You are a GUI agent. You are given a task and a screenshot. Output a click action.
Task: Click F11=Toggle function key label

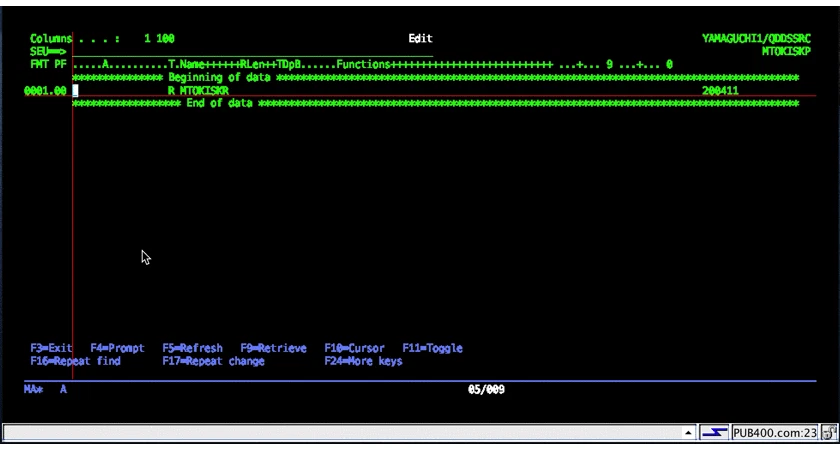pos(432,348)
